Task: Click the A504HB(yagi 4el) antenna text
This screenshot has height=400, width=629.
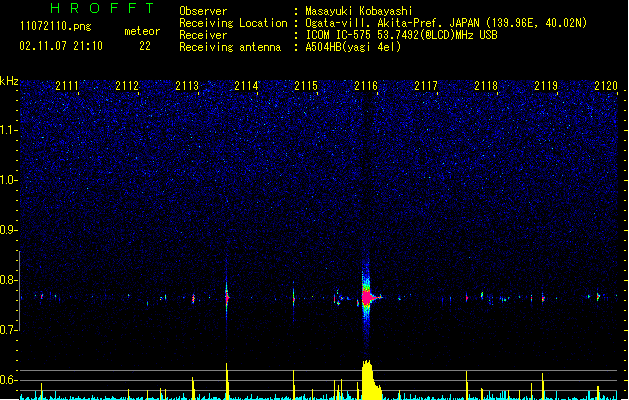Action: [353, 47]
